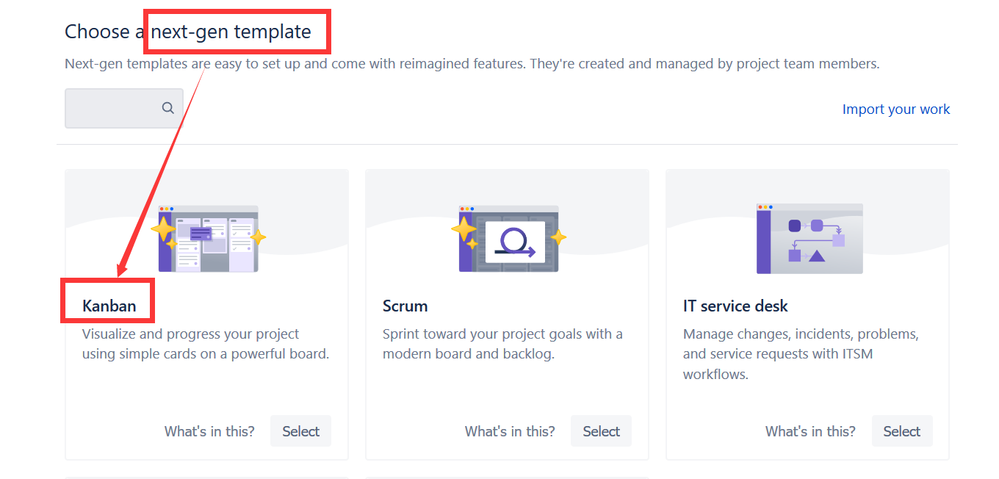Click the ITSM workflows description text
This screenshot has width=999, height=479.
(x=801, y=354)
